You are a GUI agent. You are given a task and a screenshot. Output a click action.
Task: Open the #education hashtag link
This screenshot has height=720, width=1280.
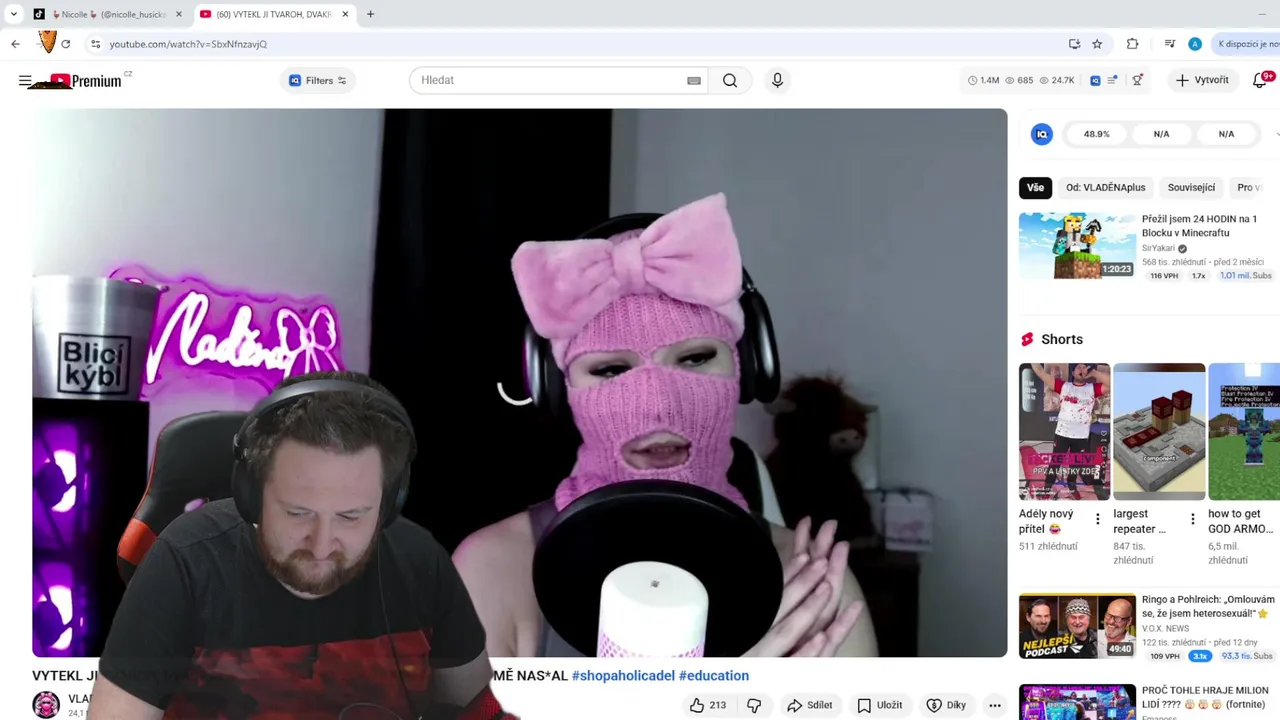(714, 676)
